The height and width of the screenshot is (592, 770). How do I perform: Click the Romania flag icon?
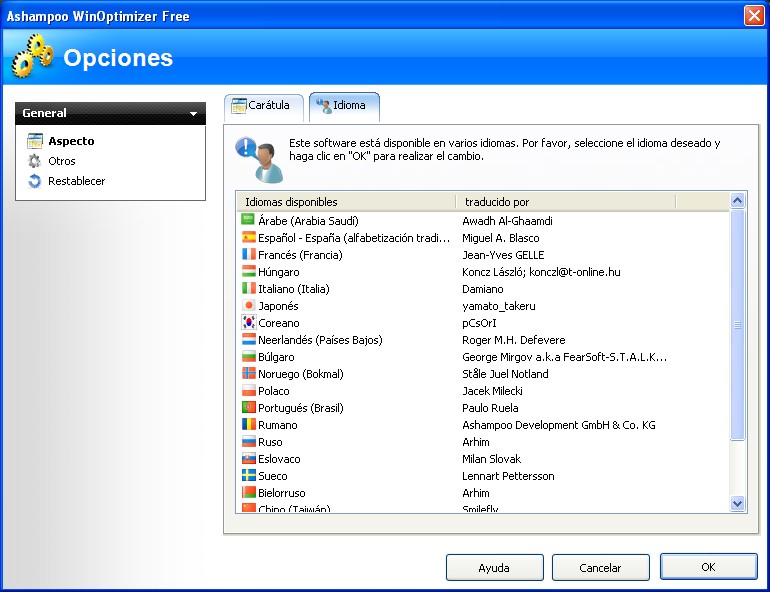[248, 424]
